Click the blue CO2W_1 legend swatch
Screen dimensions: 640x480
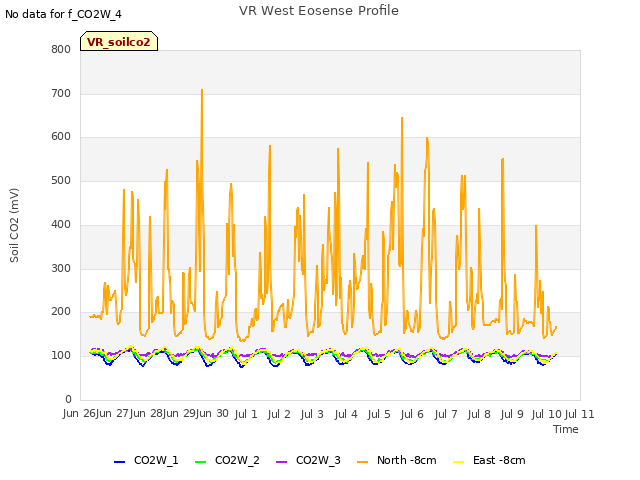coord(119,462)
